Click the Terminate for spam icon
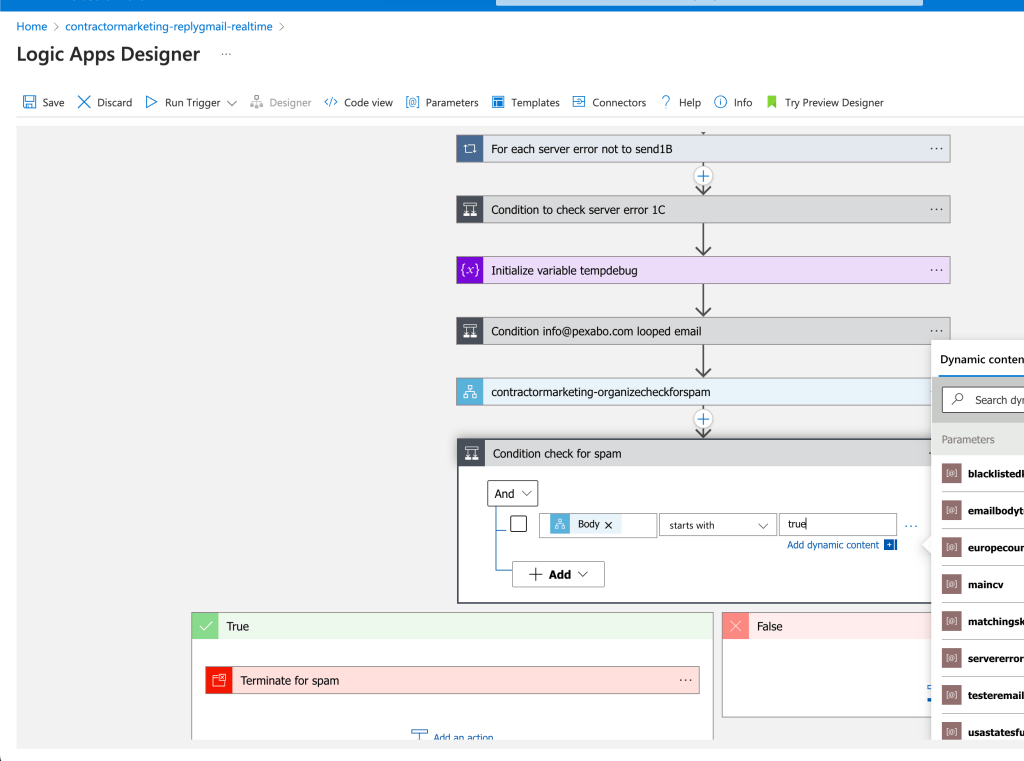 tap(219, 681)
